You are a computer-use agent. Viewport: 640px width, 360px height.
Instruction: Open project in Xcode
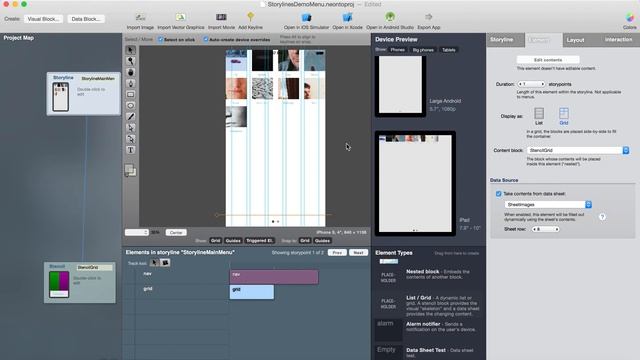tap(347, 21)
